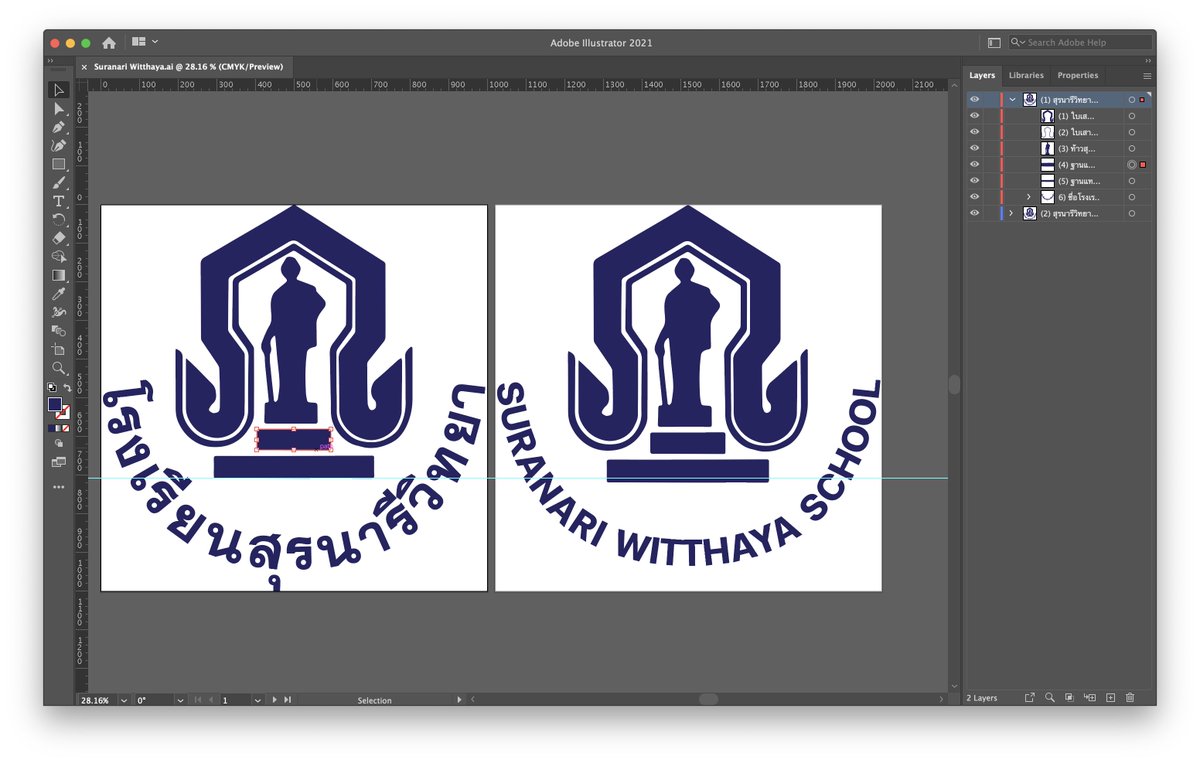Open the artboard number dropdown
Viewport: 1200px width, 763px height.
pyautogui.click(x=258, y=701)
